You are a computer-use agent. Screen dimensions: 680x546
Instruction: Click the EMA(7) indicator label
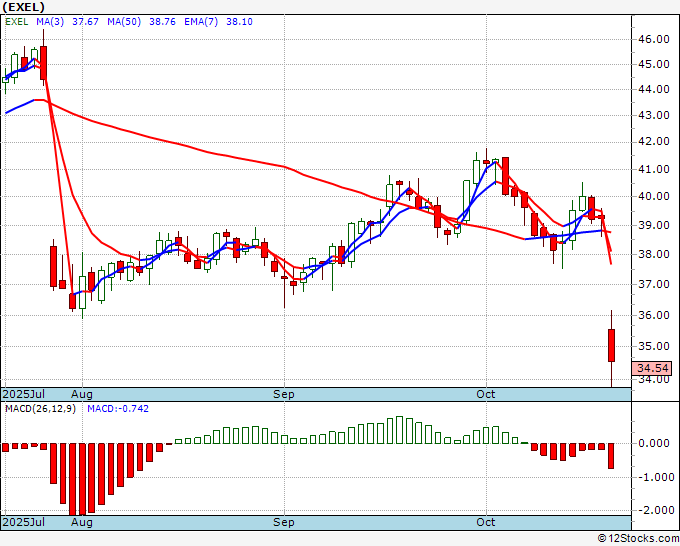click(201, 21)
